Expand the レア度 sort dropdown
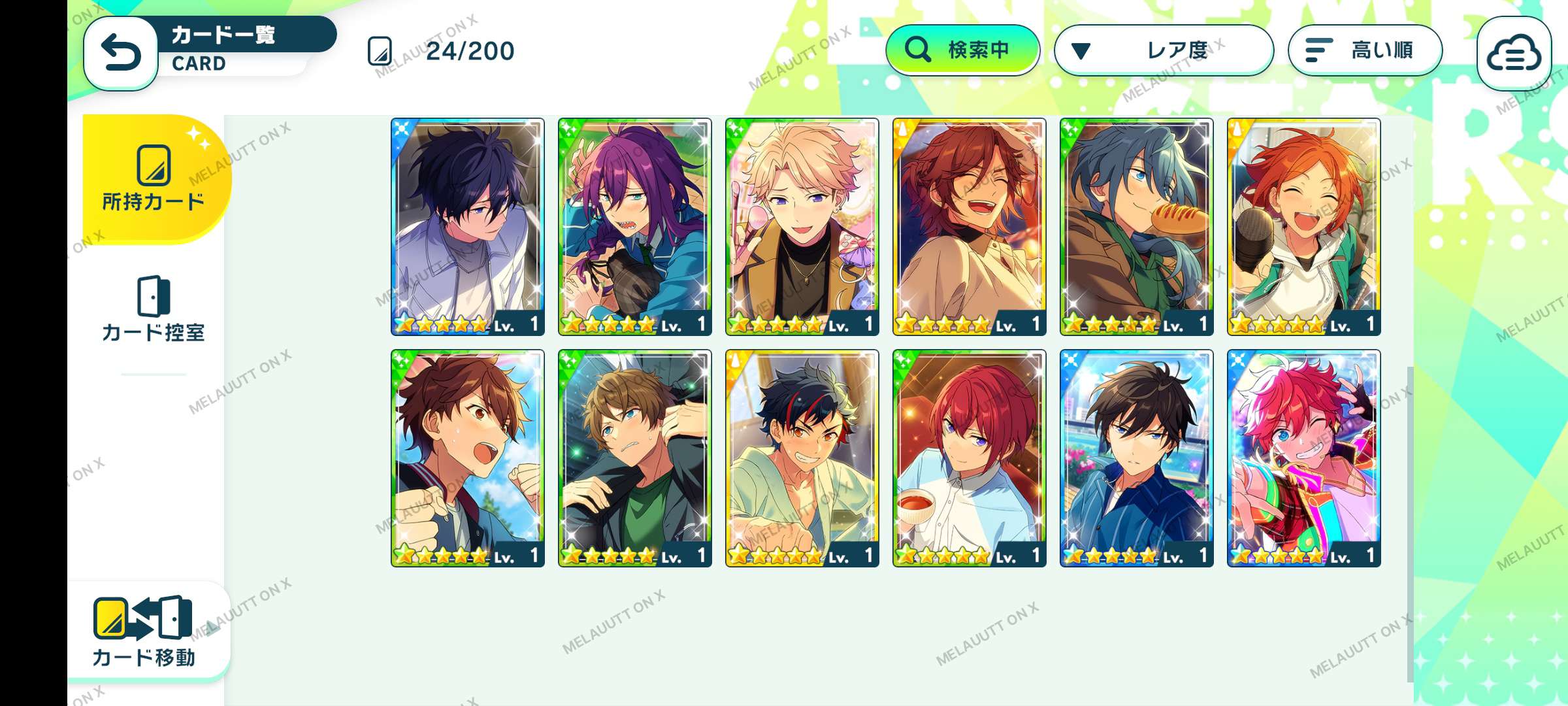This screenshot has height=706, width=1568. (x=1164, y=50)
